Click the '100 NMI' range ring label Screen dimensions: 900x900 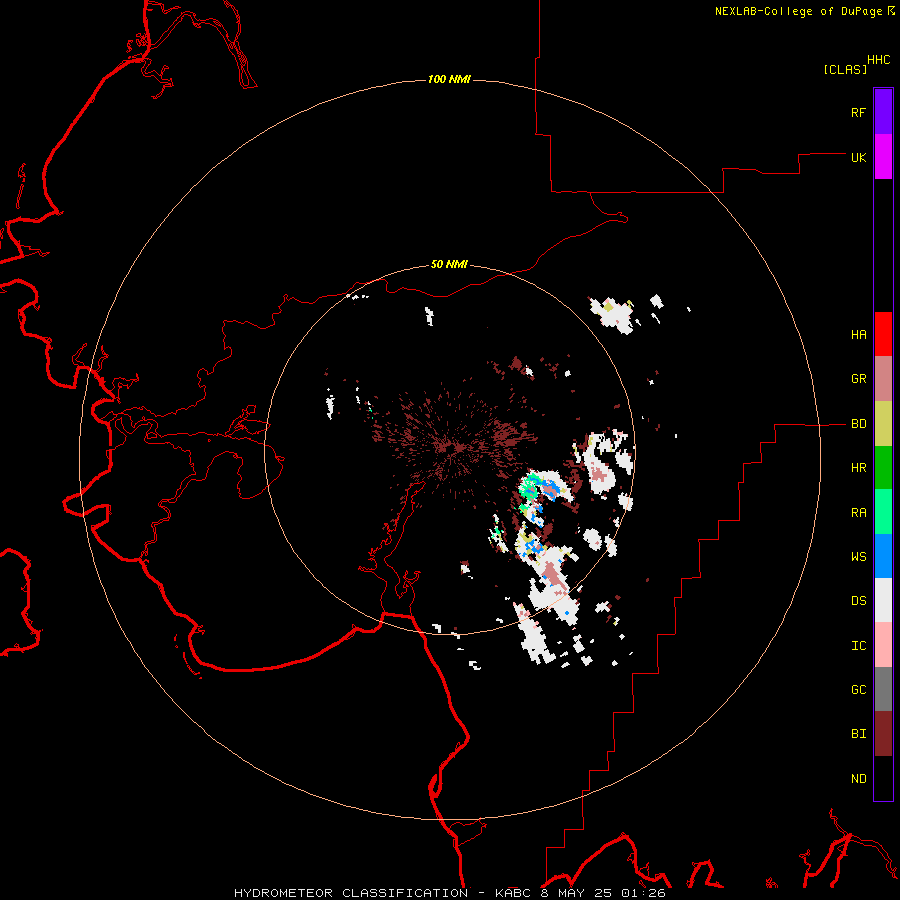click(449, 79)
